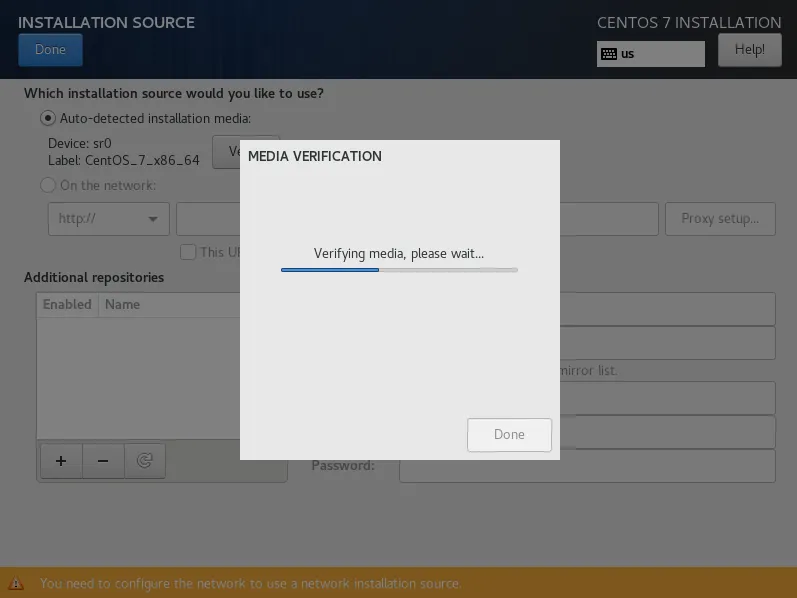The height and width of the screenshot is (598, 797).
Task: Click the partially hidden Verify button
Action: pyautogui.click(x=227, y=152)
